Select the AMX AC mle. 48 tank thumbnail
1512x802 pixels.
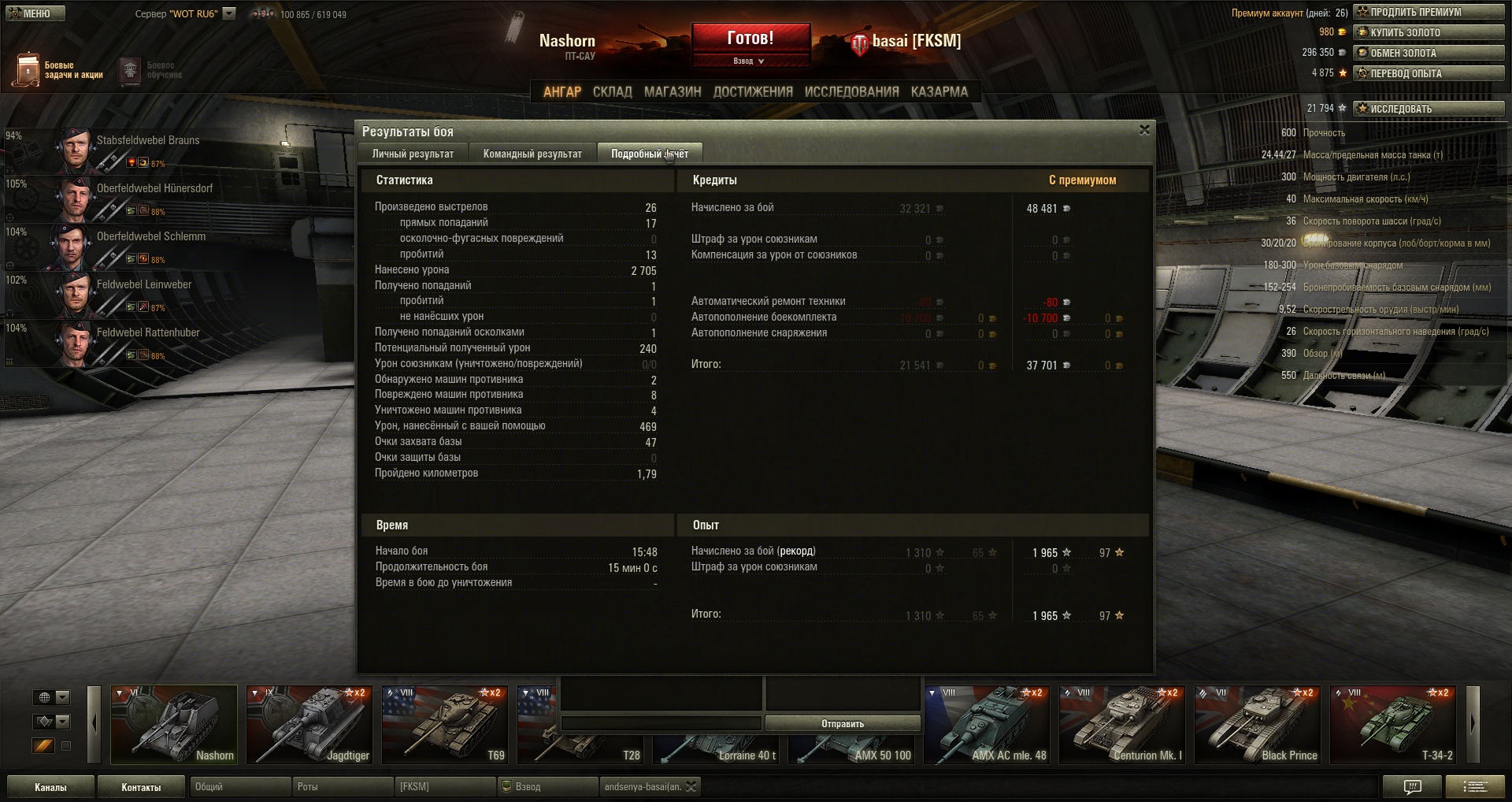pos(987,725)
